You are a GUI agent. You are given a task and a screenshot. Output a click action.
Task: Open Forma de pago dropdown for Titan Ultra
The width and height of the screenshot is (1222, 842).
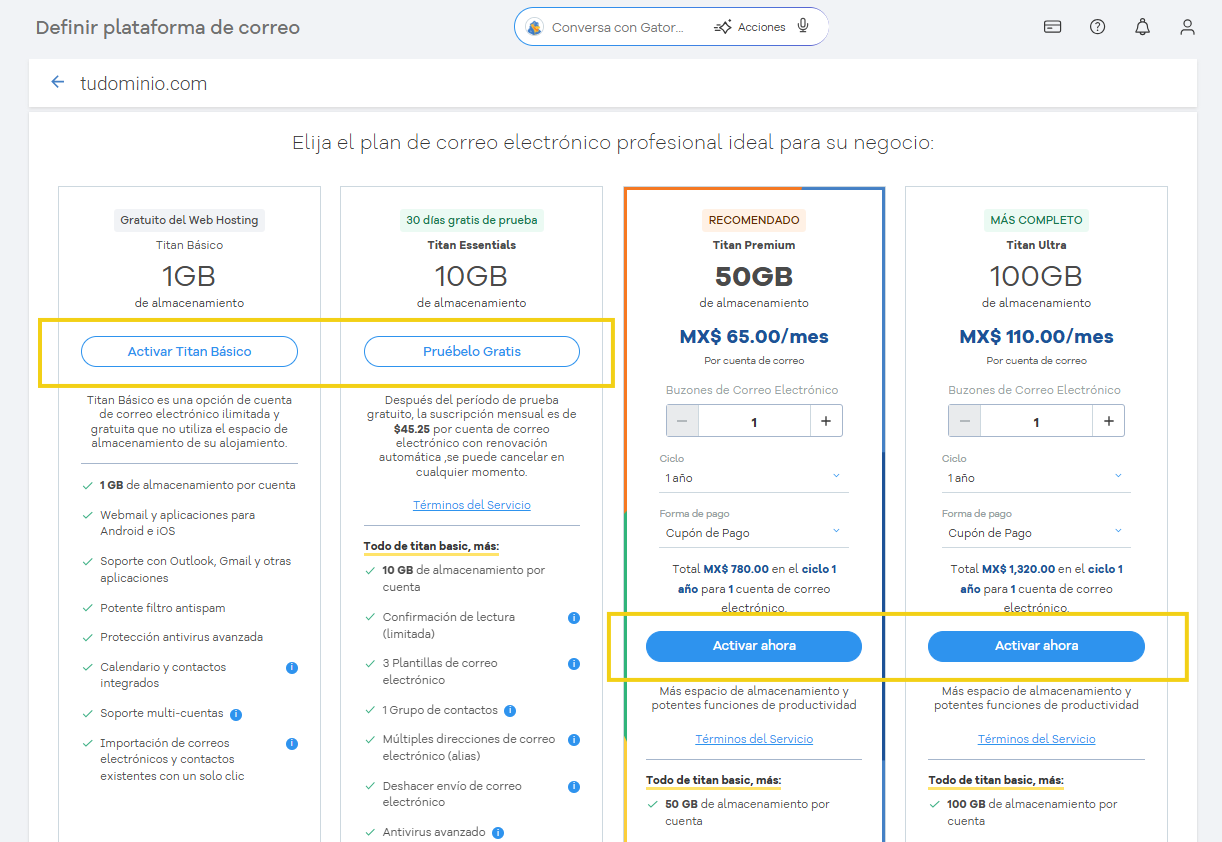(x=1036, y=533)
